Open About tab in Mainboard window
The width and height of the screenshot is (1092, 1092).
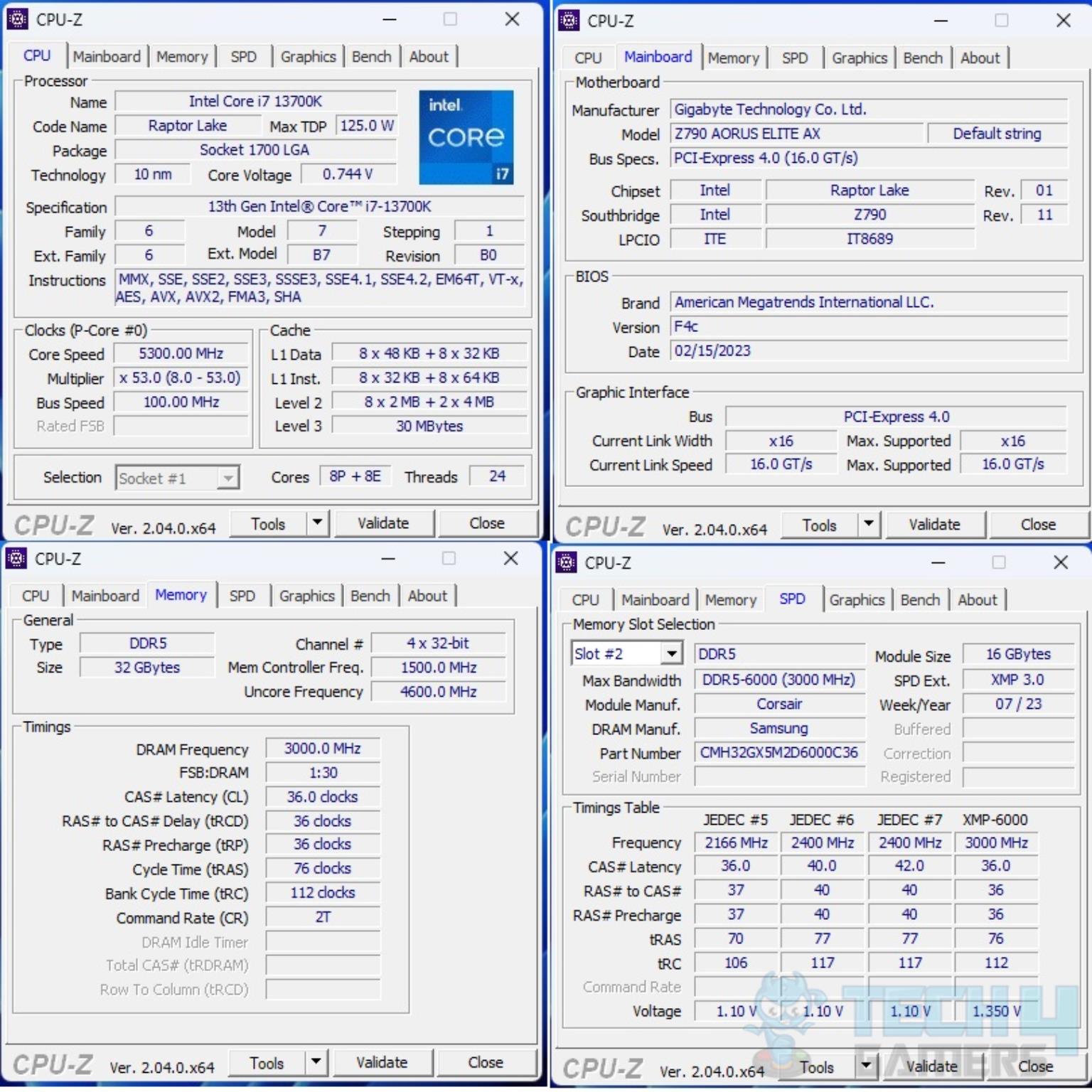click(980, 58)
